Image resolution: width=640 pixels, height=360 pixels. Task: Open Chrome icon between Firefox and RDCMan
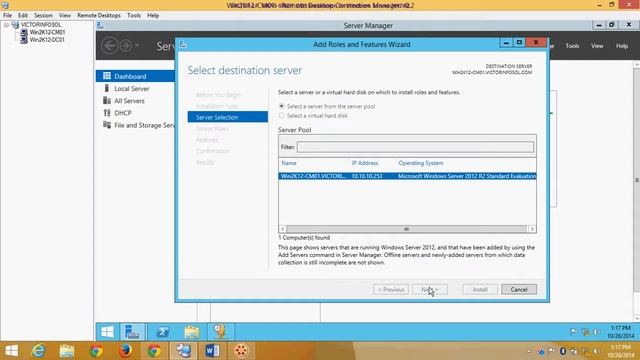point(154,351)
